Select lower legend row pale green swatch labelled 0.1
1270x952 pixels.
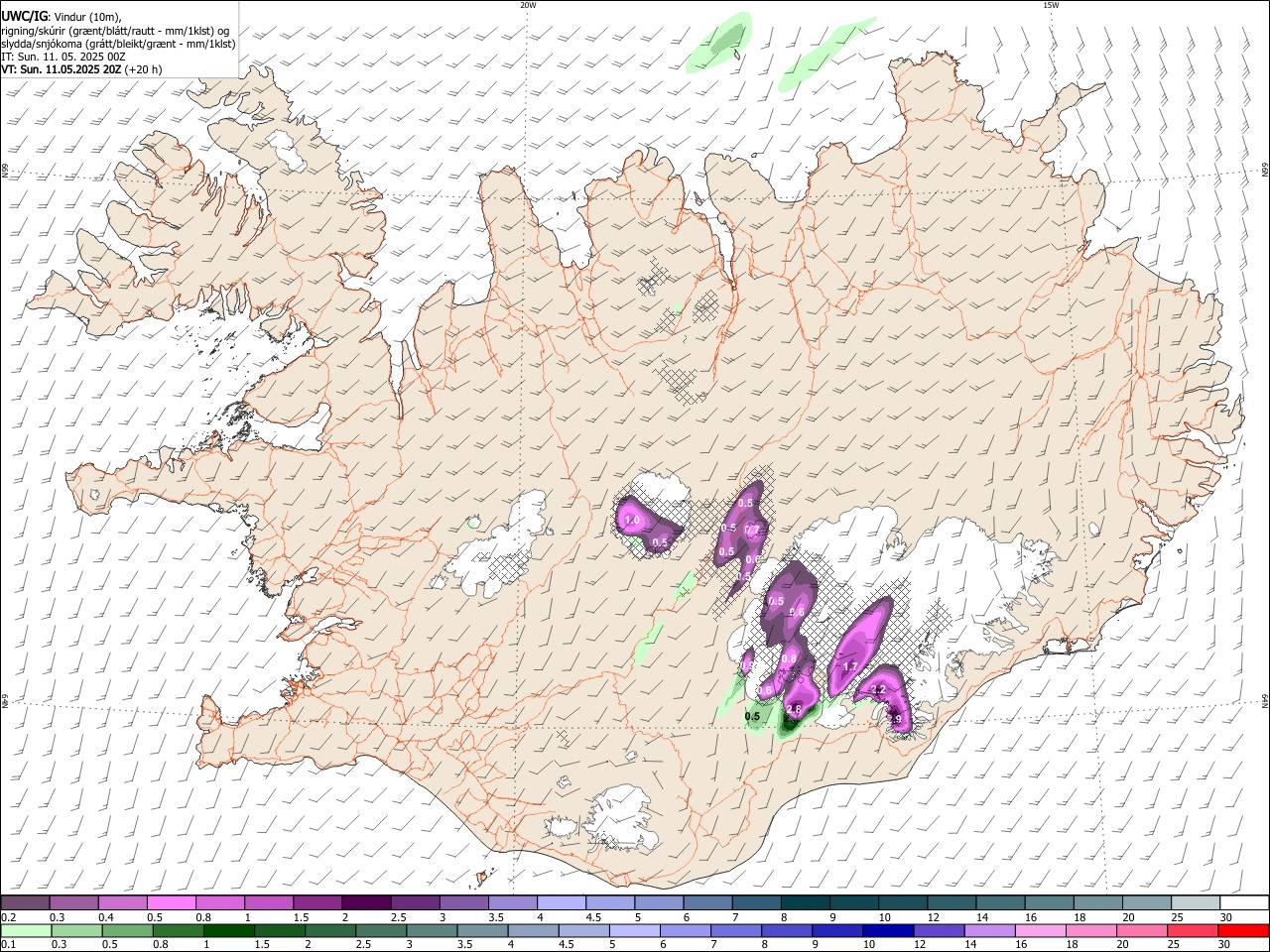pyautogui.click(x=26, y=930)
